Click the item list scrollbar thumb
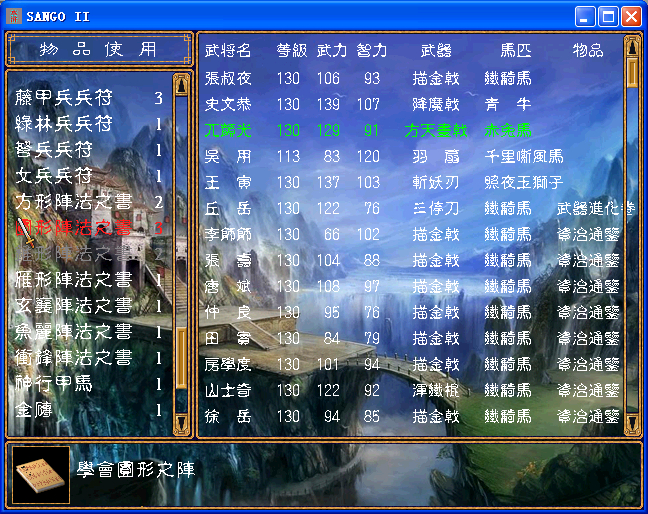 tap(181, 358)
